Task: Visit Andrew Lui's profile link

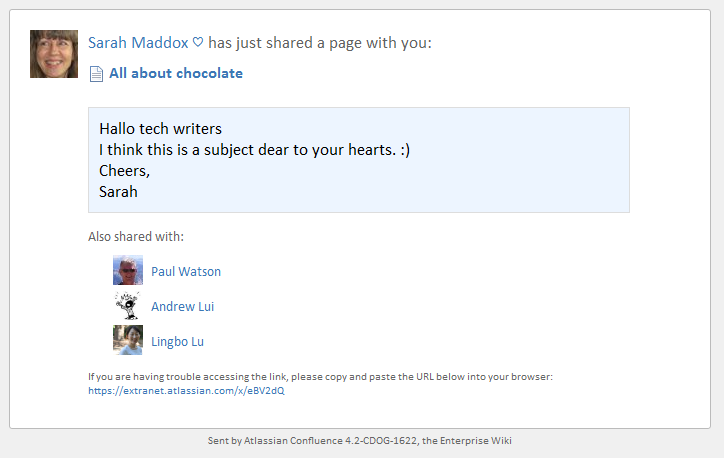Action: click(x=183, y=307)
